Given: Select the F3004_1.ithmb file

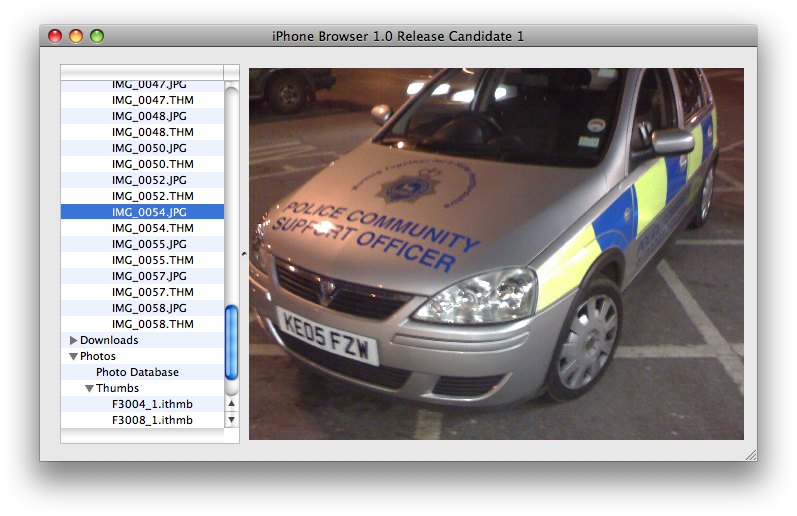Looking at the screenshot, I should point(152,404).
